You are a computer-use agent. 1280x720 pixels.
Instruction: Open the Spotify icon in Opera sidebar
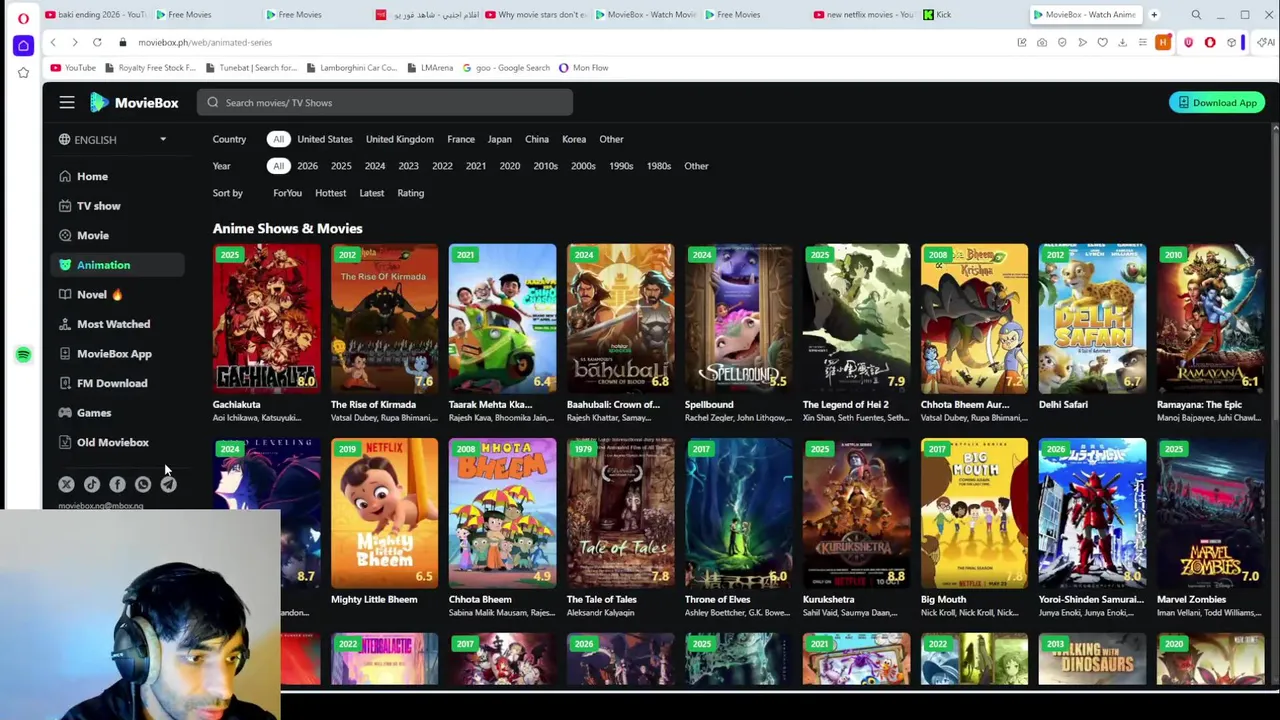point(23,355)
